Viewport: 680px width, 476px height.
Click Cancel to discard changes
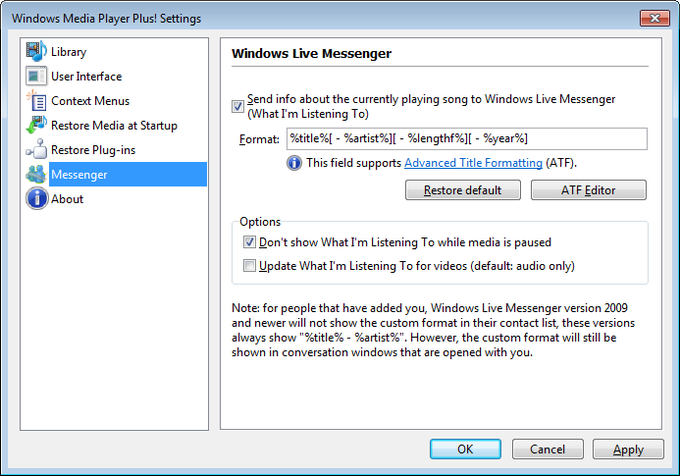548,449
